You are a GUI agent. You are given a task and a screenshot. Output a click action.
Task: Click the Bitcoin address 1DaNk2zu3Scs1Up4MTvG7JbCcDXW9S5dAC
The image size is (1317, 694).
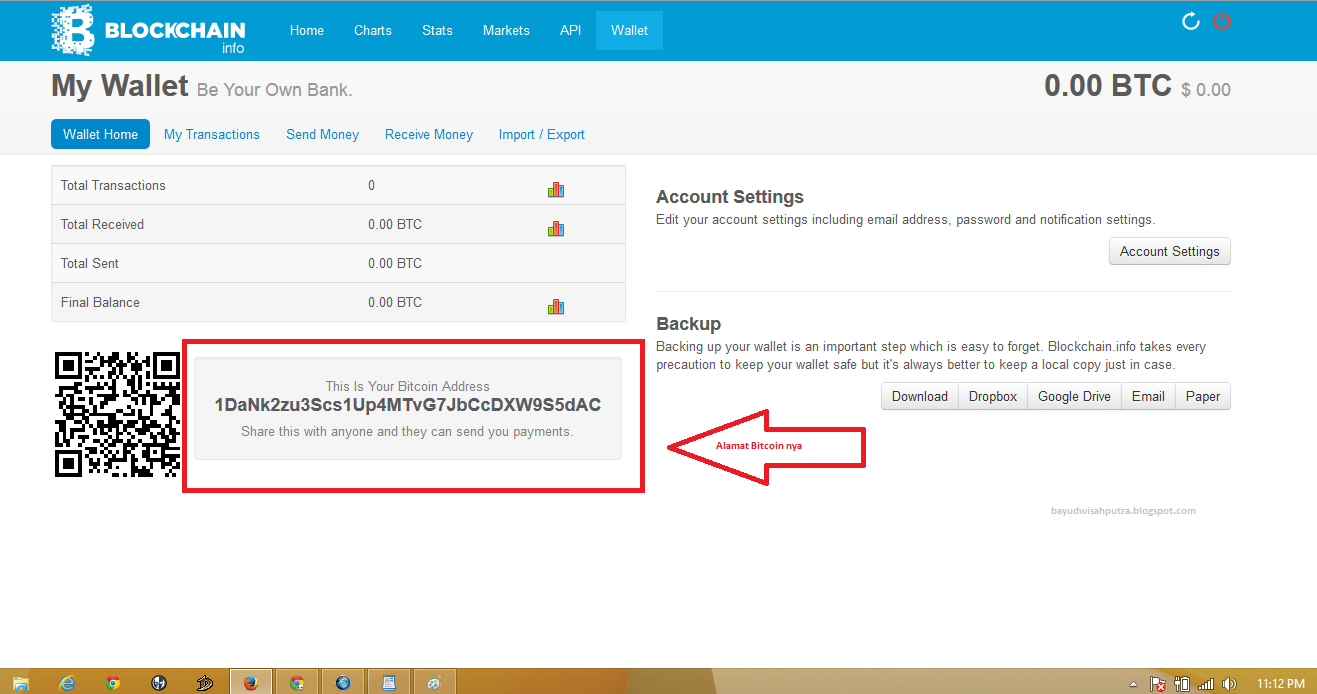pos(408,405)
